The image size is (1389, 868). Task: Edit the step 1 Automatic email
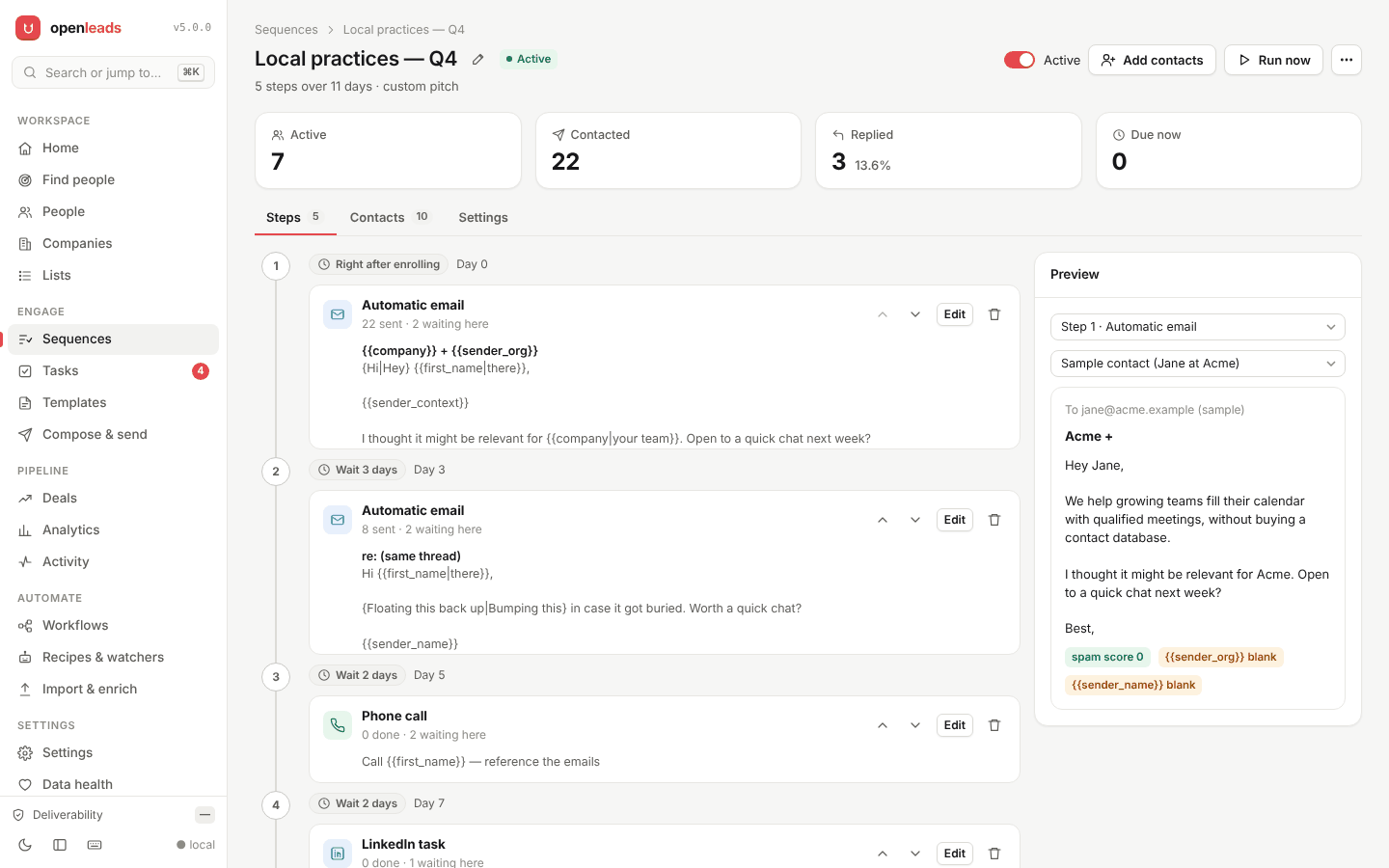tap(955, 314)
